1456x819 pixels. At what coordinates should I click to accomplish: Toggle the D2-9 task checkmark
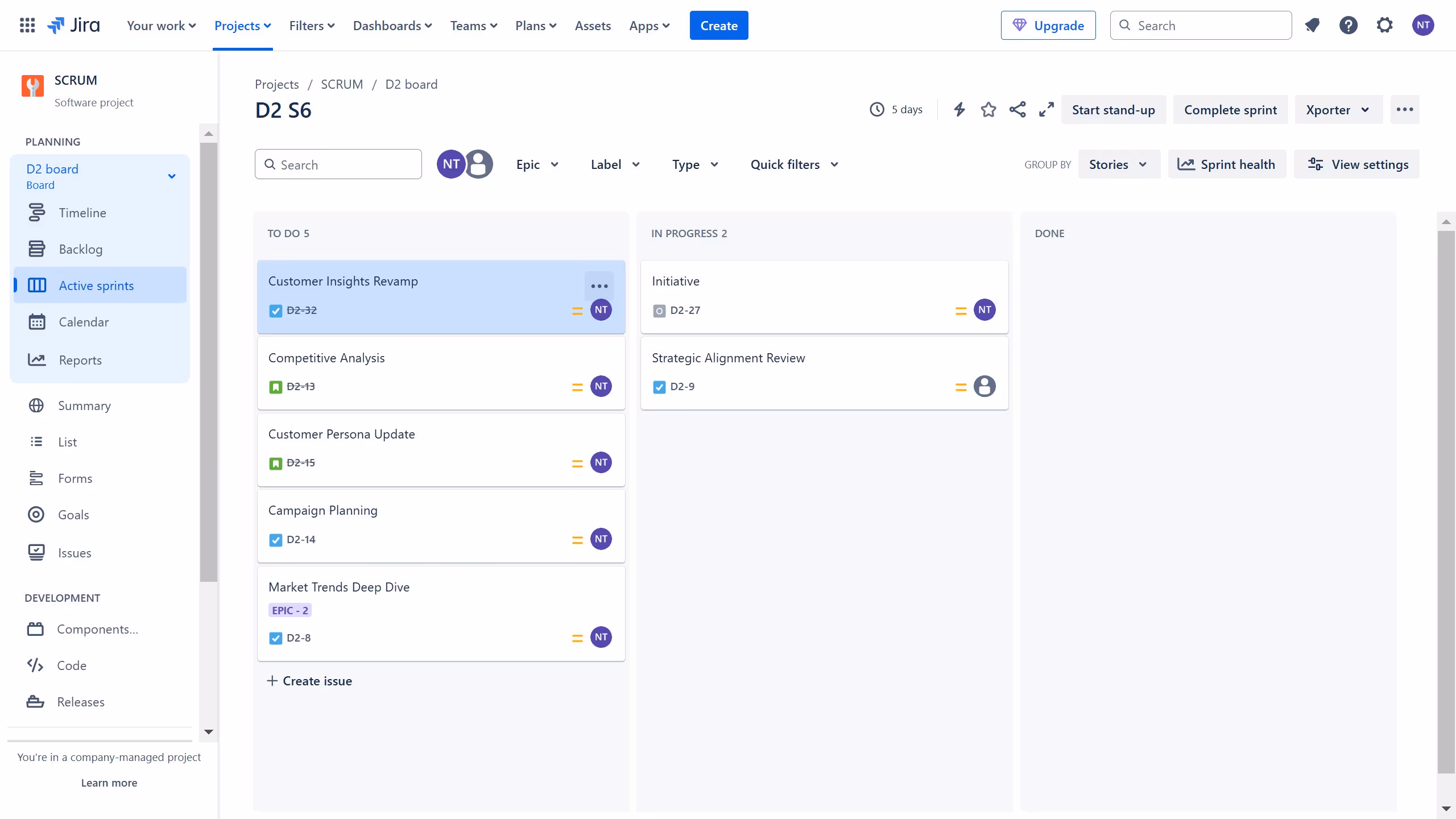click(x=659, y=387)
